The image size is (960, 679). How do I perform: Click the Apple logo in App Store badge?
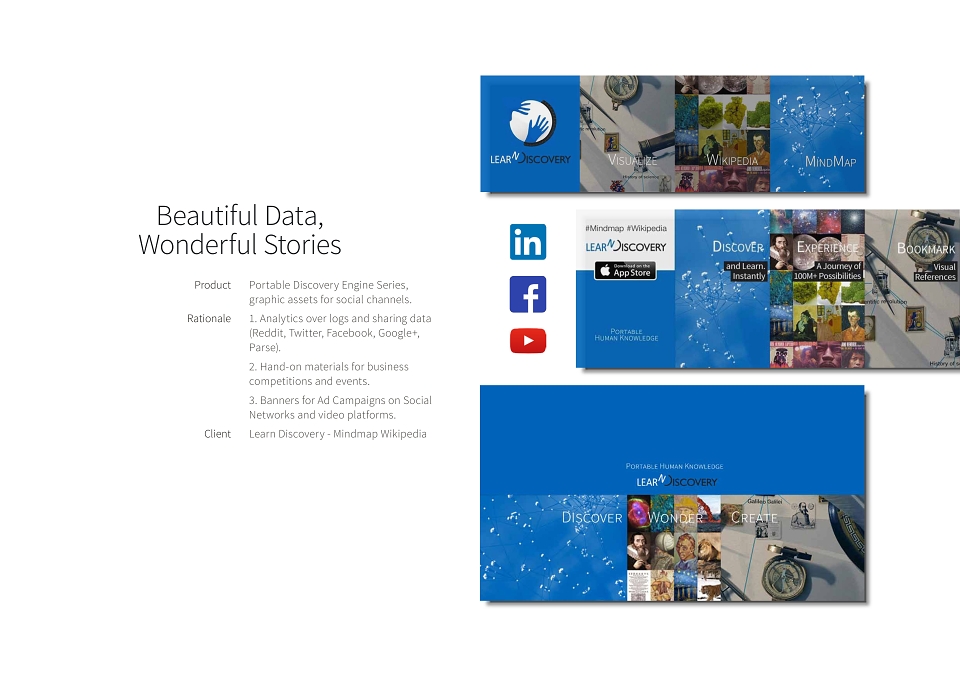(x=605, y=271)
